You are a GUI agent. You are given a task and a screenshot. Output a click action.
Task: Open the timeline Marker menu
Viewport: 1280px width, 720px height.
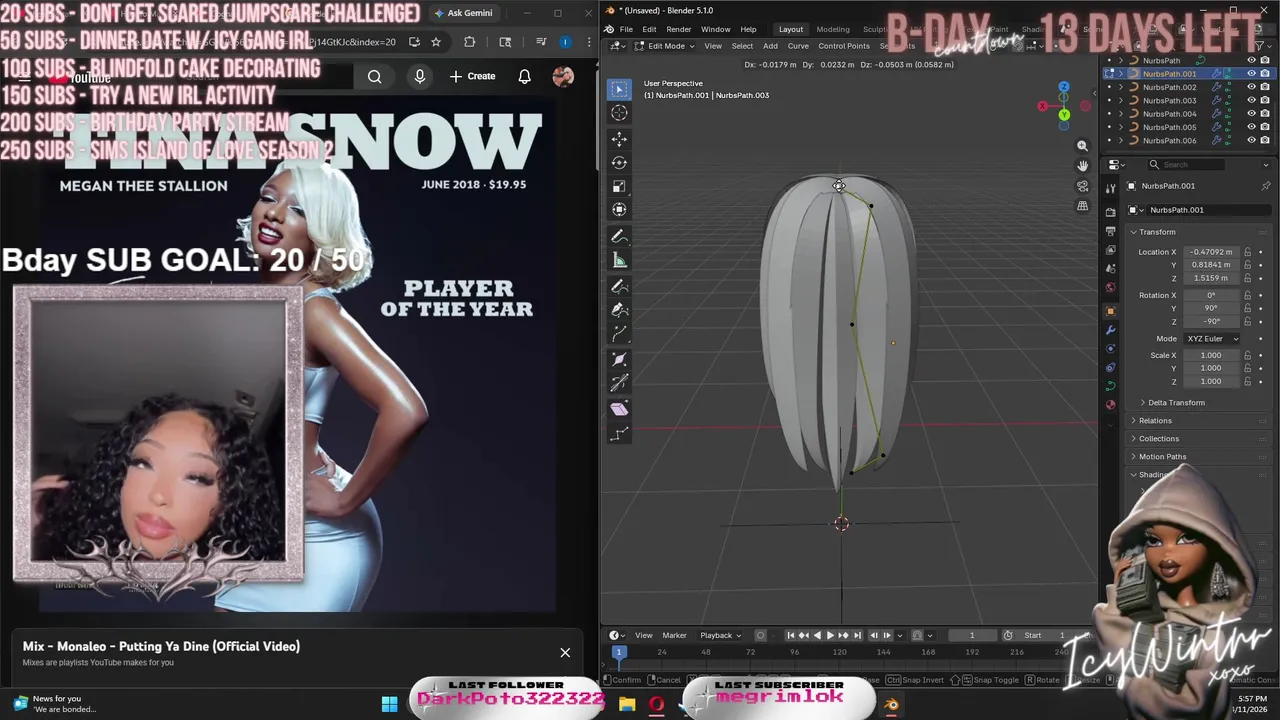click(x=674, y=635)
